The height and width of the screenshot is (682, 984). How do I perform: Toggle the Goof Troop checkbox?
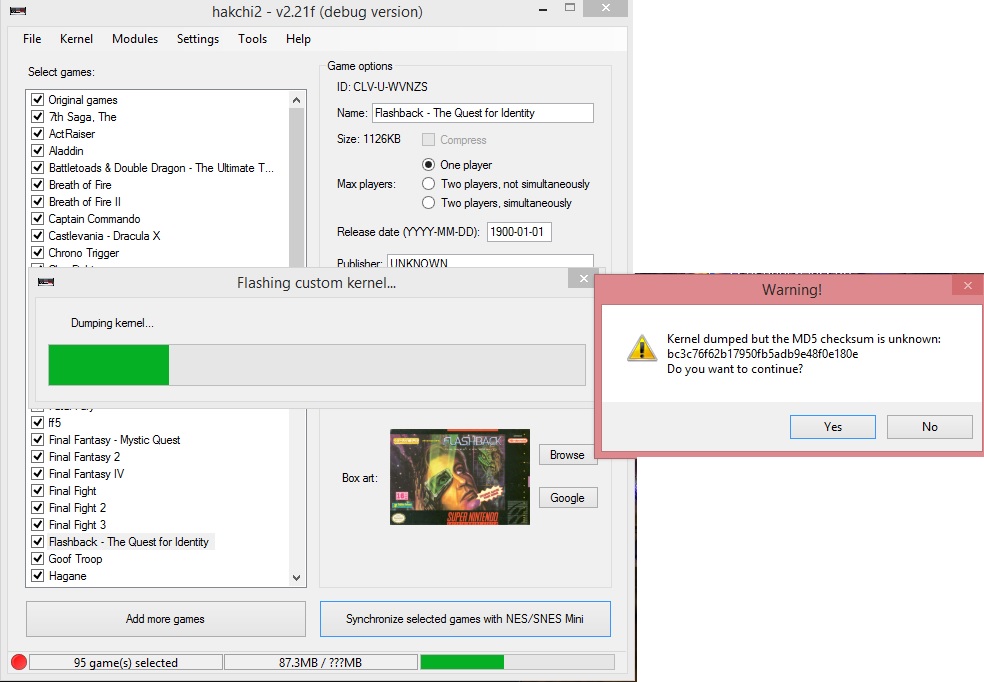pyautogui.click(x=37, y=559)
